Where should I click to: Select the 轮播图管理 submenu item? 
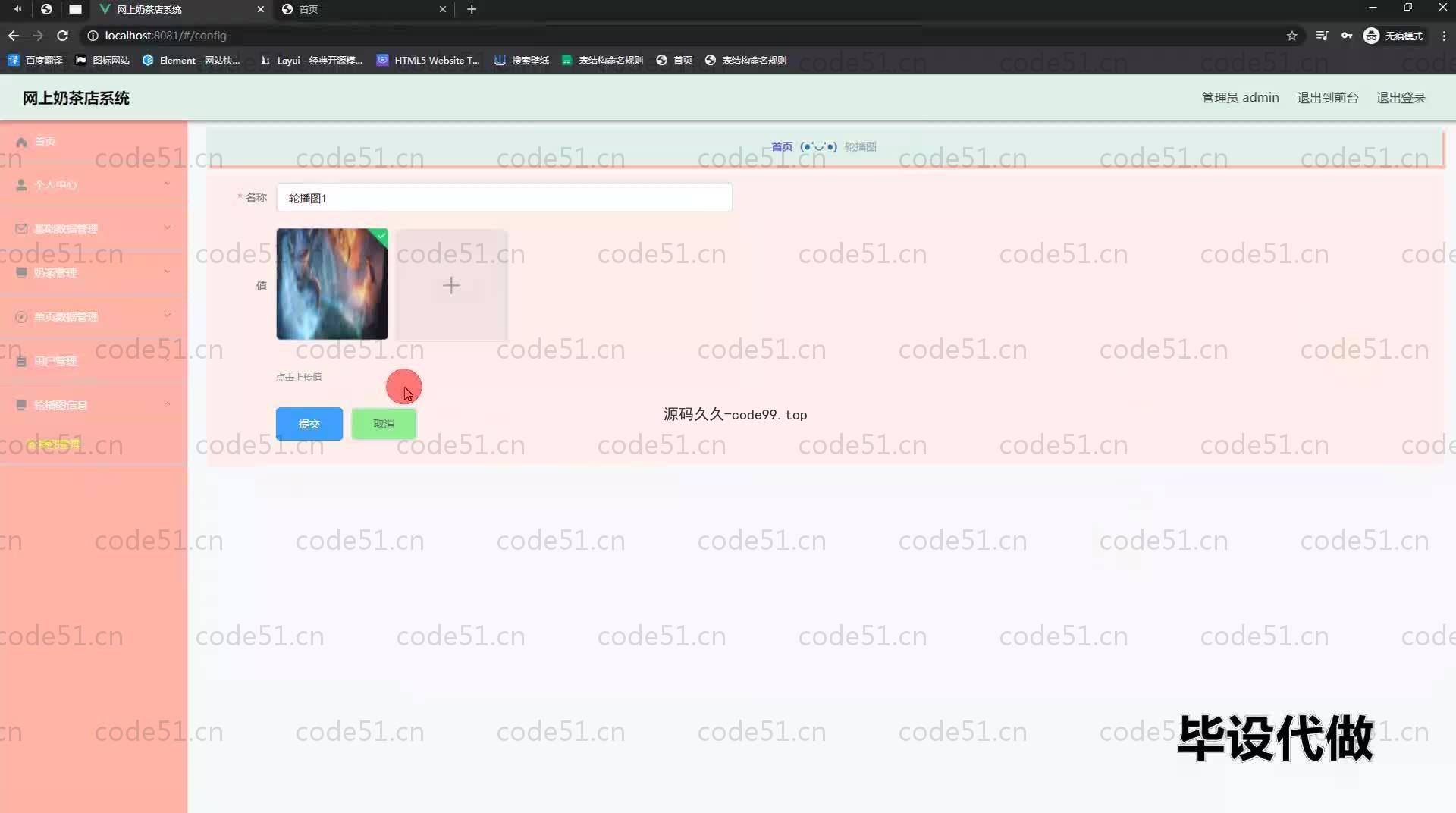pos(53,444)
